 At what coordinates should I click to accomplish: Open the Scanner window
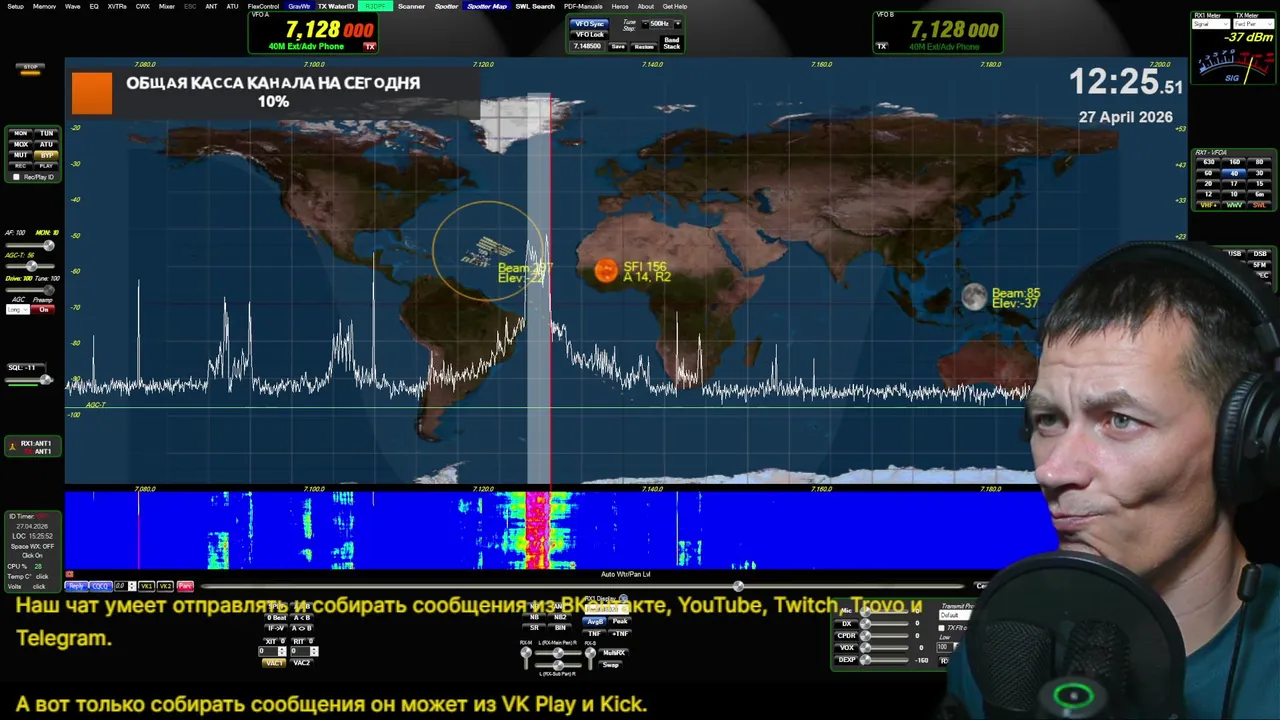[x=411, y=6]
